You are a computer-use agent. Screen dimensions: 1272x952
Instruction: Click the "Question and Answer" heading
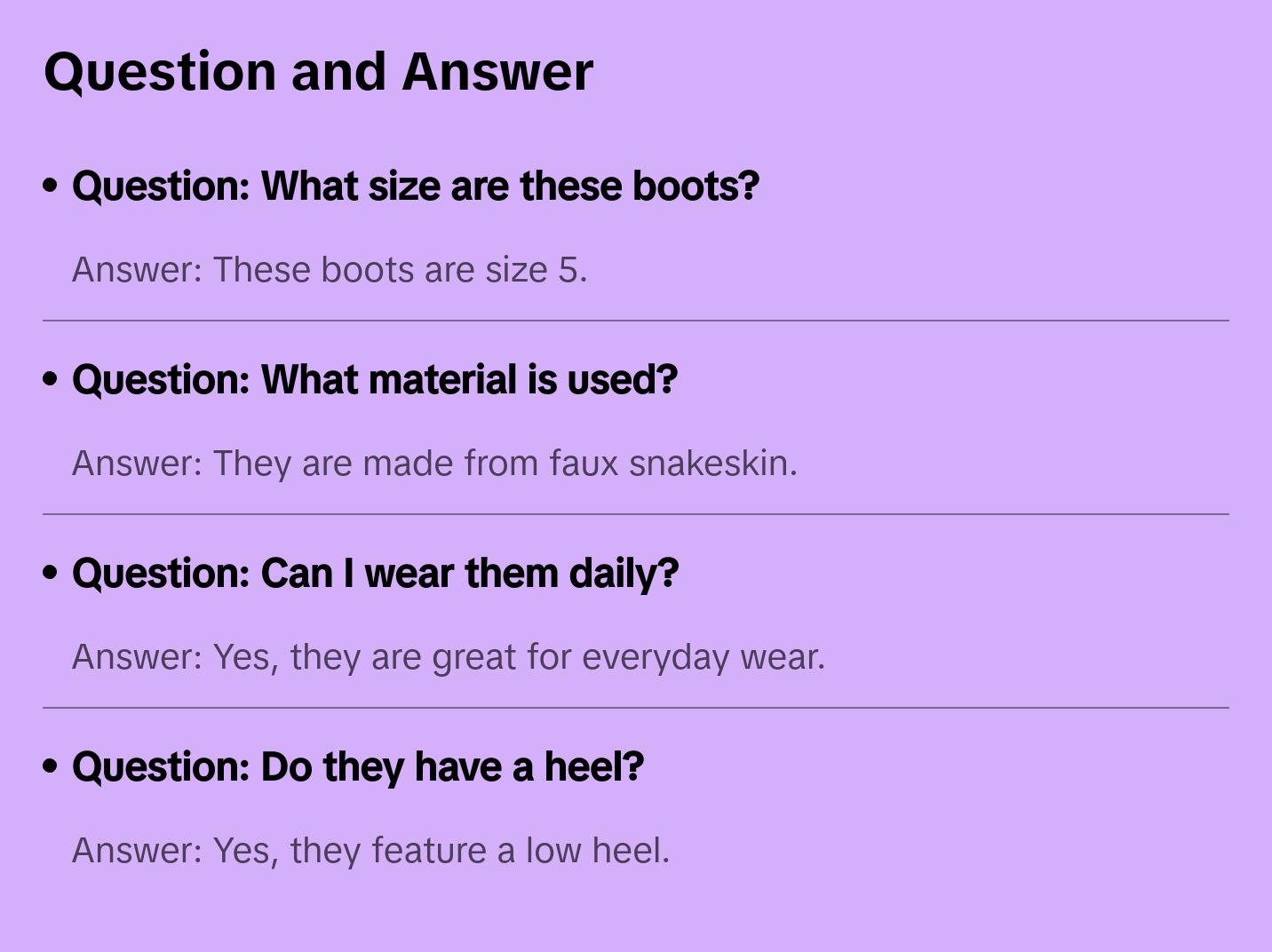pos(318,71)
